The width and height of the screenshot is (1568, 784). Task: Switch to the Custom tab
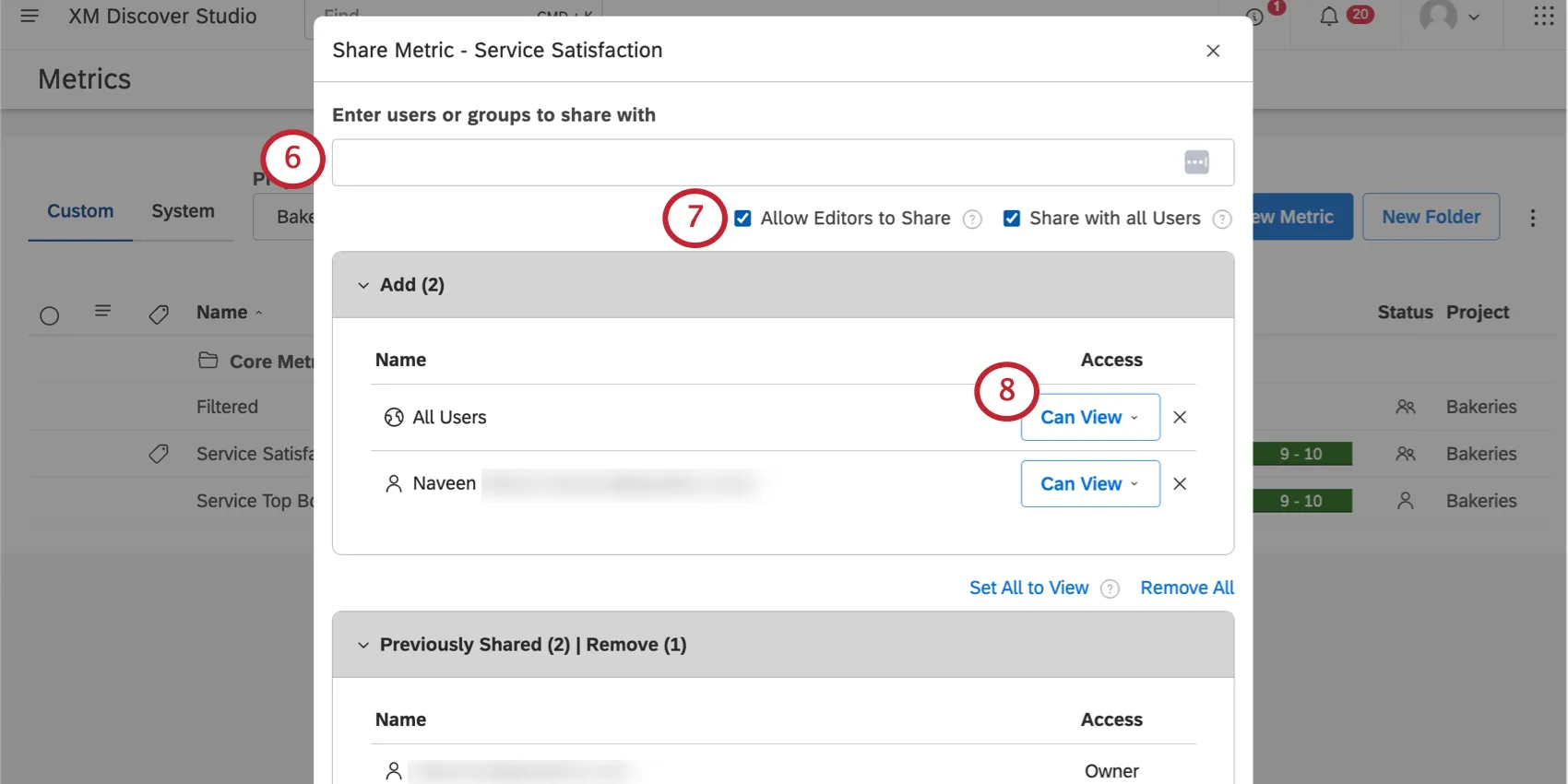(x=80, y=211)
